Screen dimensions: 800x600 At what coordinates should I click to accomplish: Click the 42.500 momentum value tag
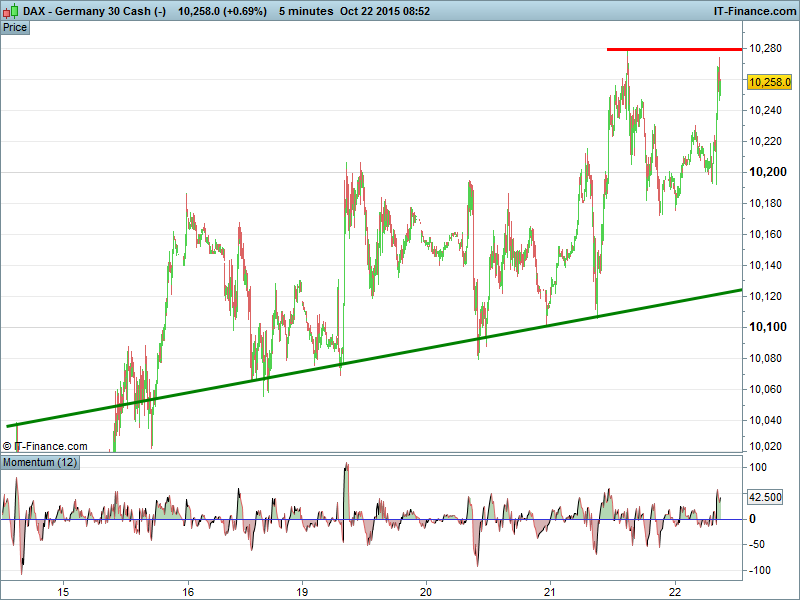(765, 497)
